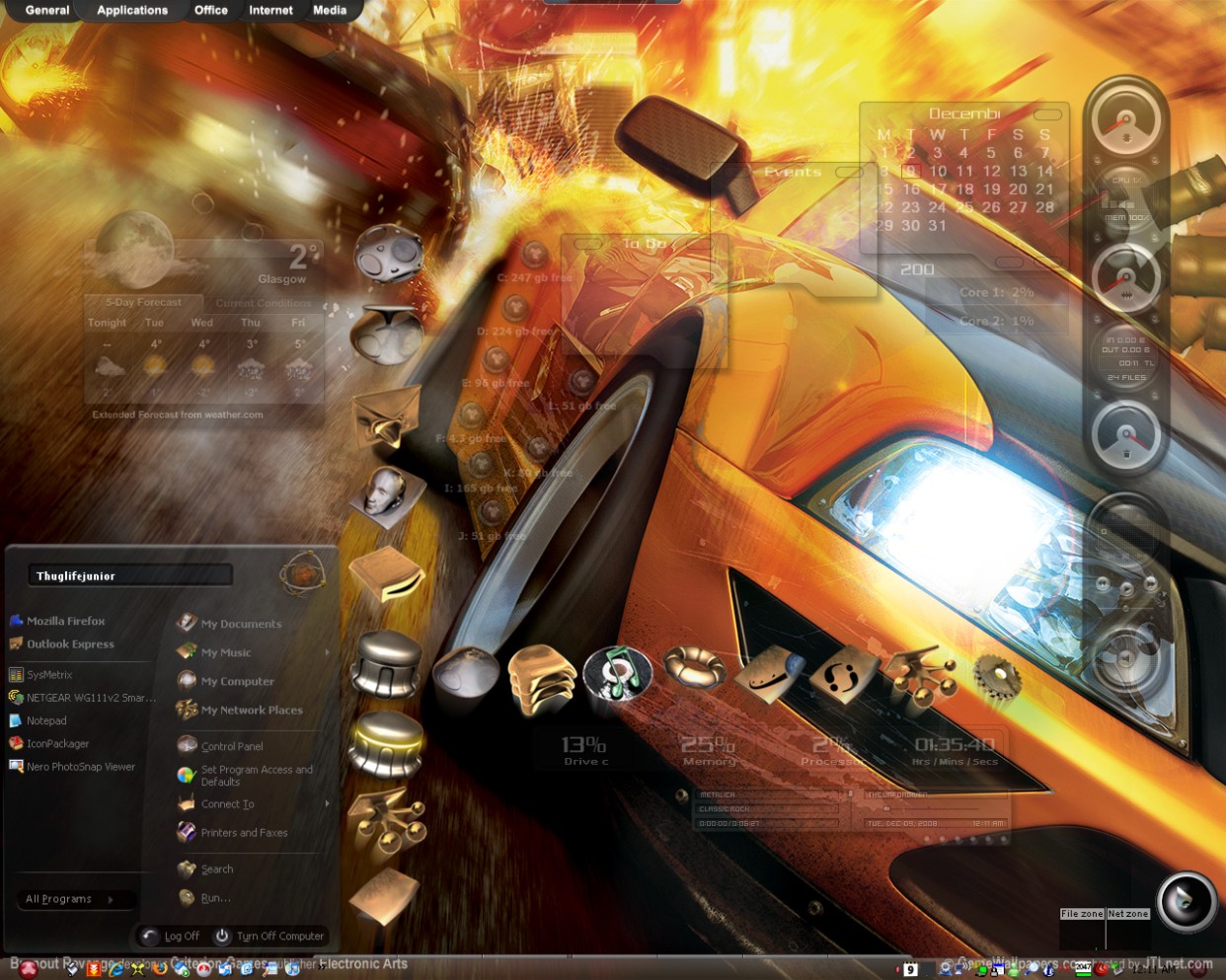Open Printers and Faxes
This screenshot has width=1226, height=980.
pos(232,832)
